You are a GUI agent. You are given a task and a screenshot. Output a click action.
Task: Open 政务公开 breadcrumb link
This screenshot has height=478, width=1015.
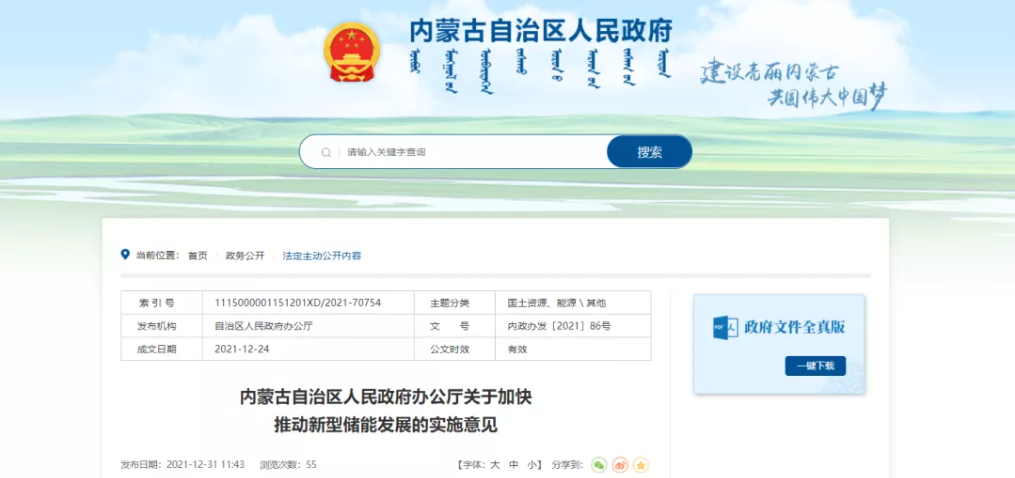[x=245, y=256]
